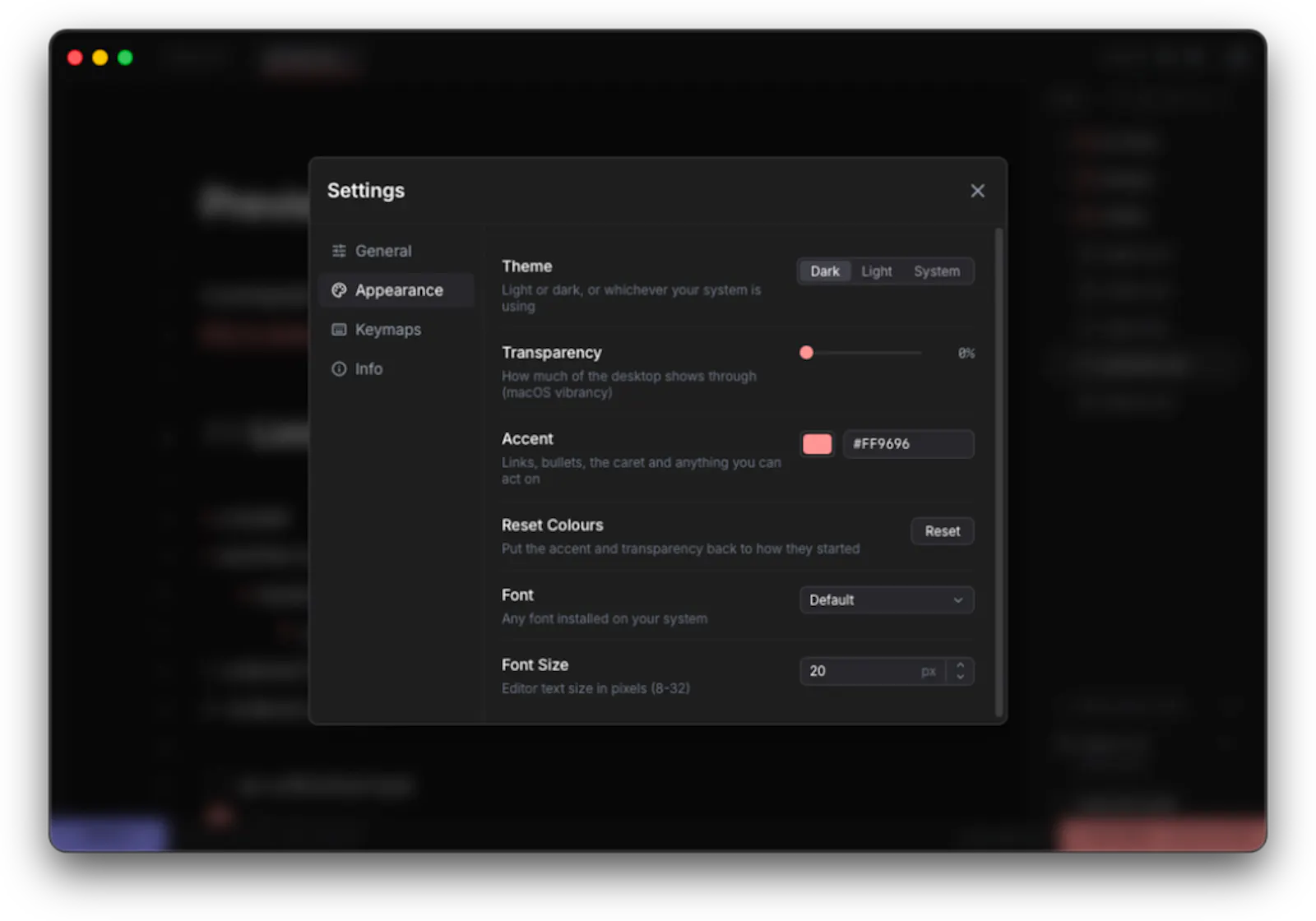Switch theme to Light

(877, 271)
